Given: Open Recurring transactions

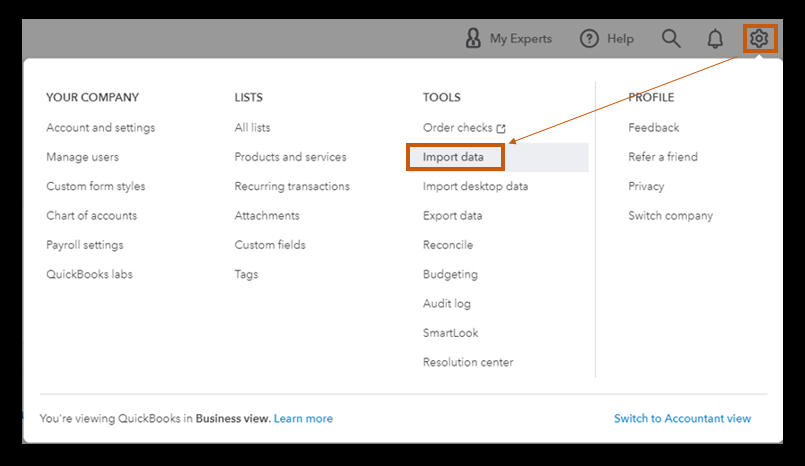Looking at the screenshot, I should (x=292, y=186).
